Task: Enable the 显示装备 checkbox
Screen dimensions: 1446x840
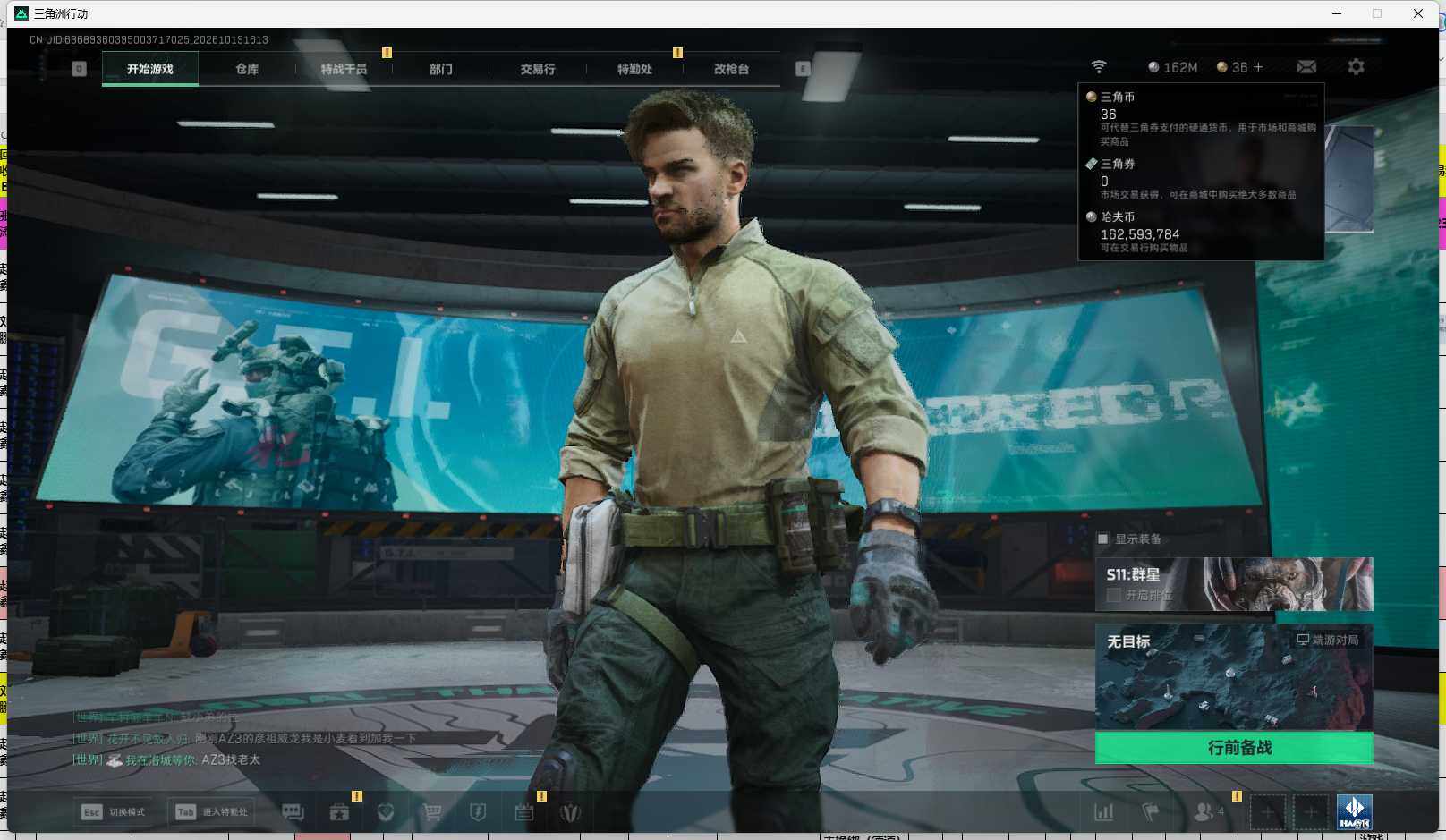Action: point(1103,539)
